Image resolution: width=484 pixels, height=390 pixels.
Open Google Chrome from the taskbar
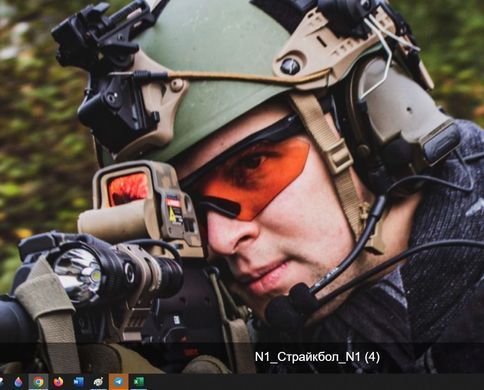(38, 382)
